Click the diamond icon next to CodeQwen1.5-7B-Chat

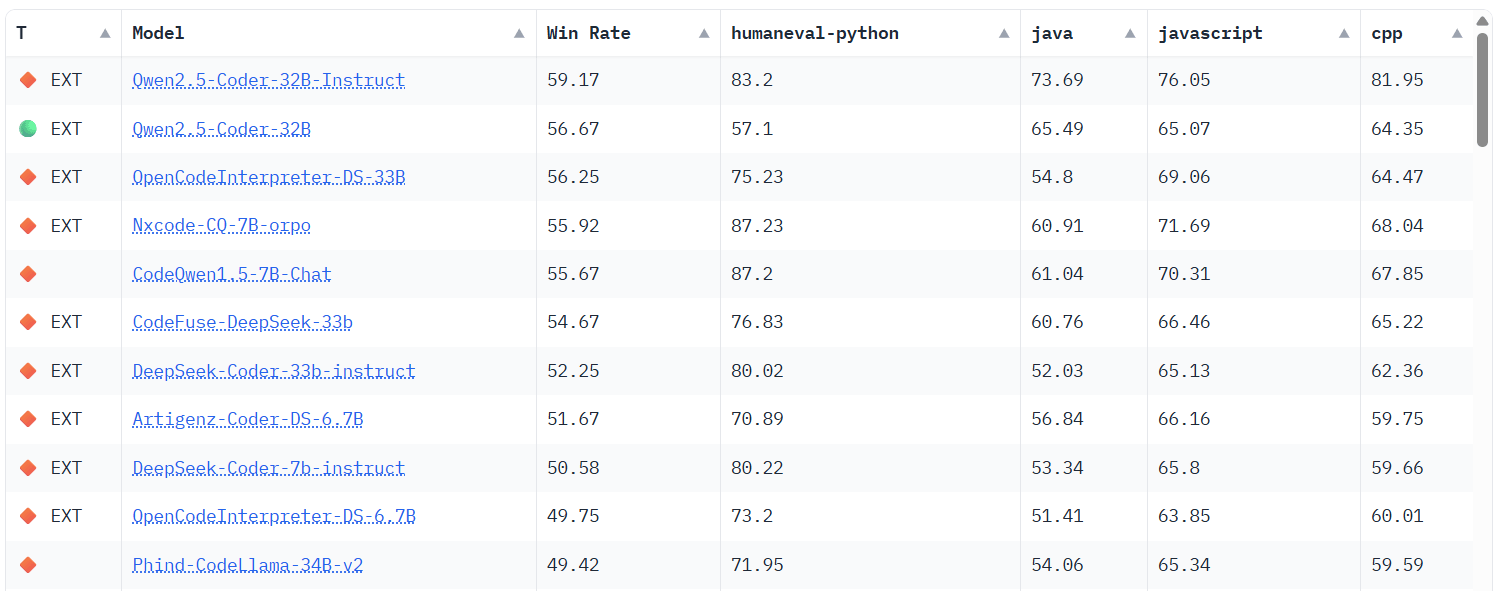(x=28, y=273)
